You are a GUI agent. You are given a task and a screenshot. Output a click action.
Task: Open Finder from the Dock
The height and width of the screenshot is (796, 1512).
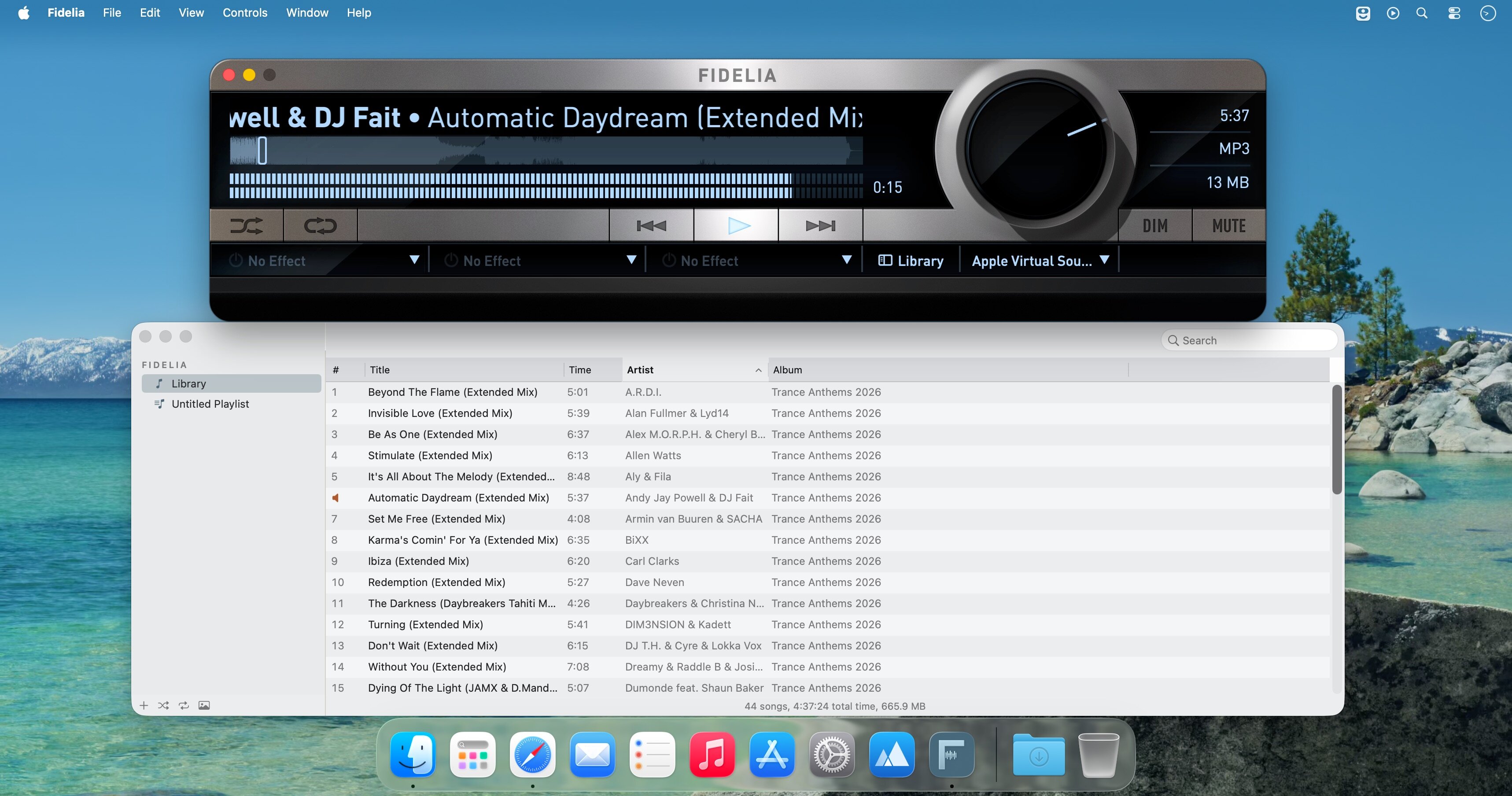click(413, 754)
